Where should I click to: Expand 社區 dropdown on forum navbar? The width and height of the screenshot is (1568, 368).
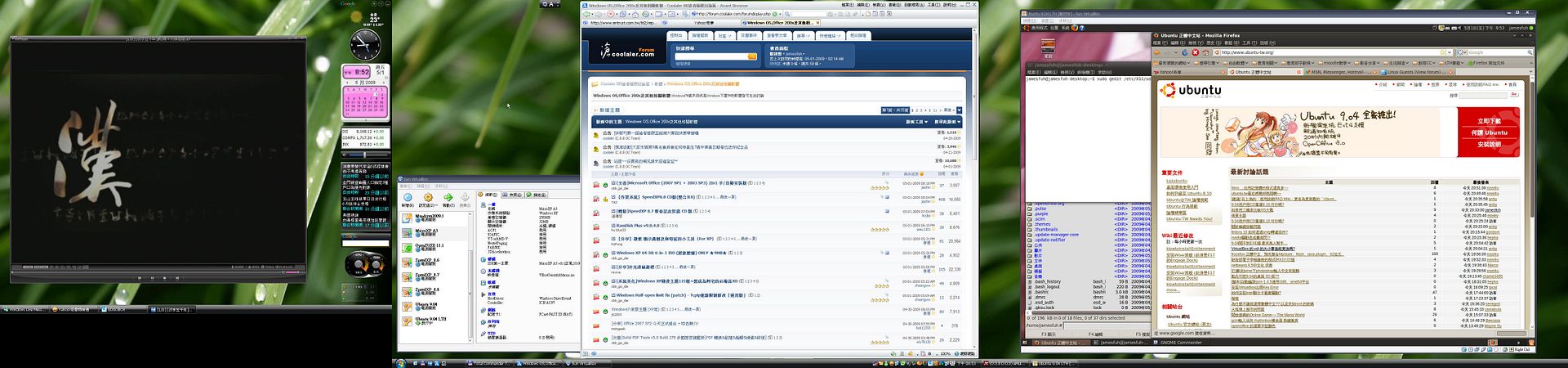coord(725,35)
